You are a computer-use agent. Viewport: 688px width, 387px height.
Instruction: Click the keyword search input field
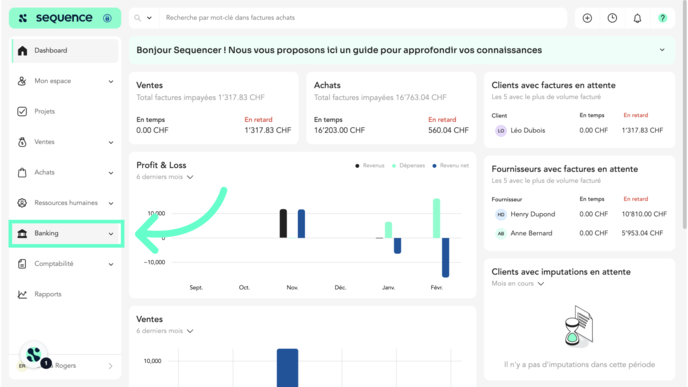point(363,18)
